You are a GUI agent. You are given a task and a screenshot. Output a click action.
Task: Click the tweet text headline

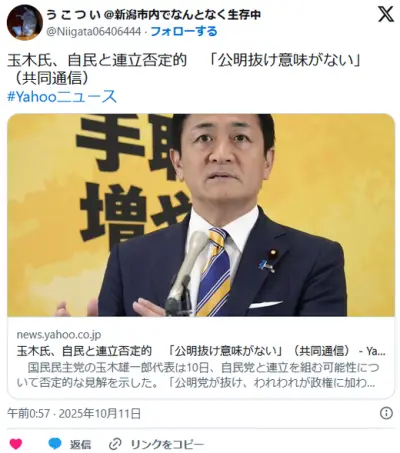[184, 60]
